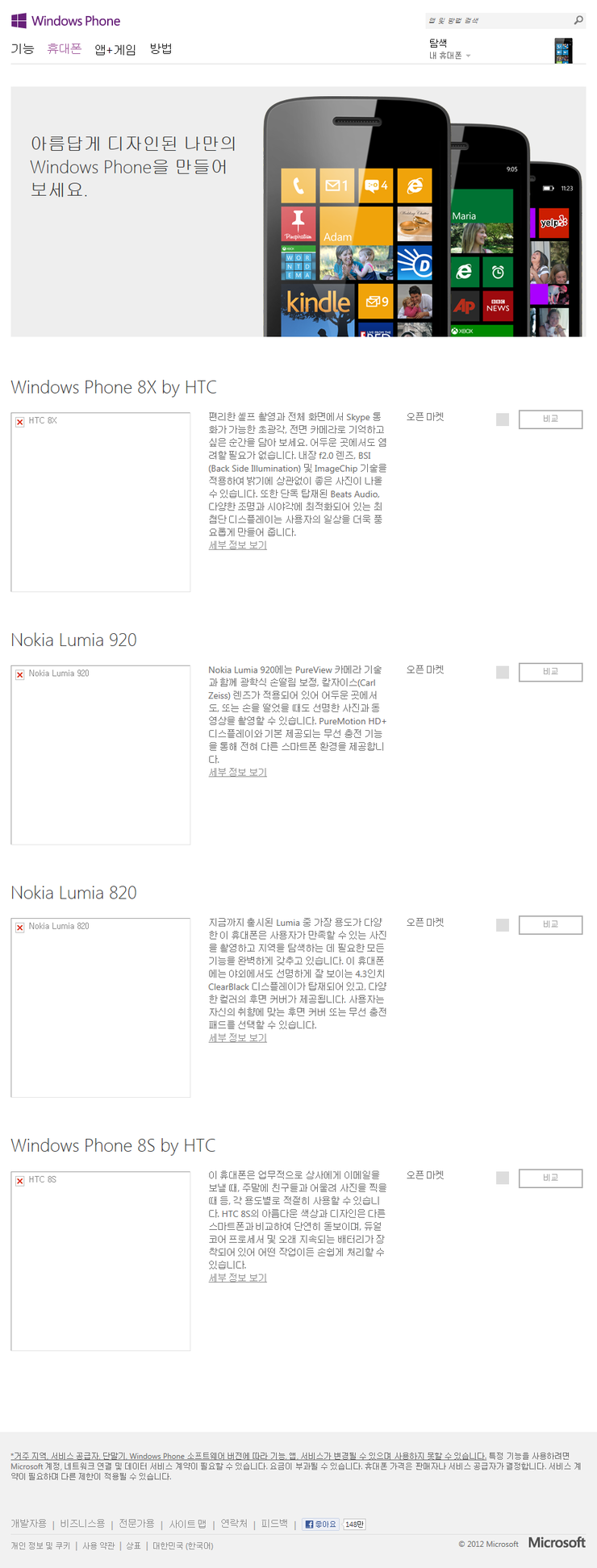Click into the app search field
Viewport: 597px width, 1568px height.
point(499,20)
